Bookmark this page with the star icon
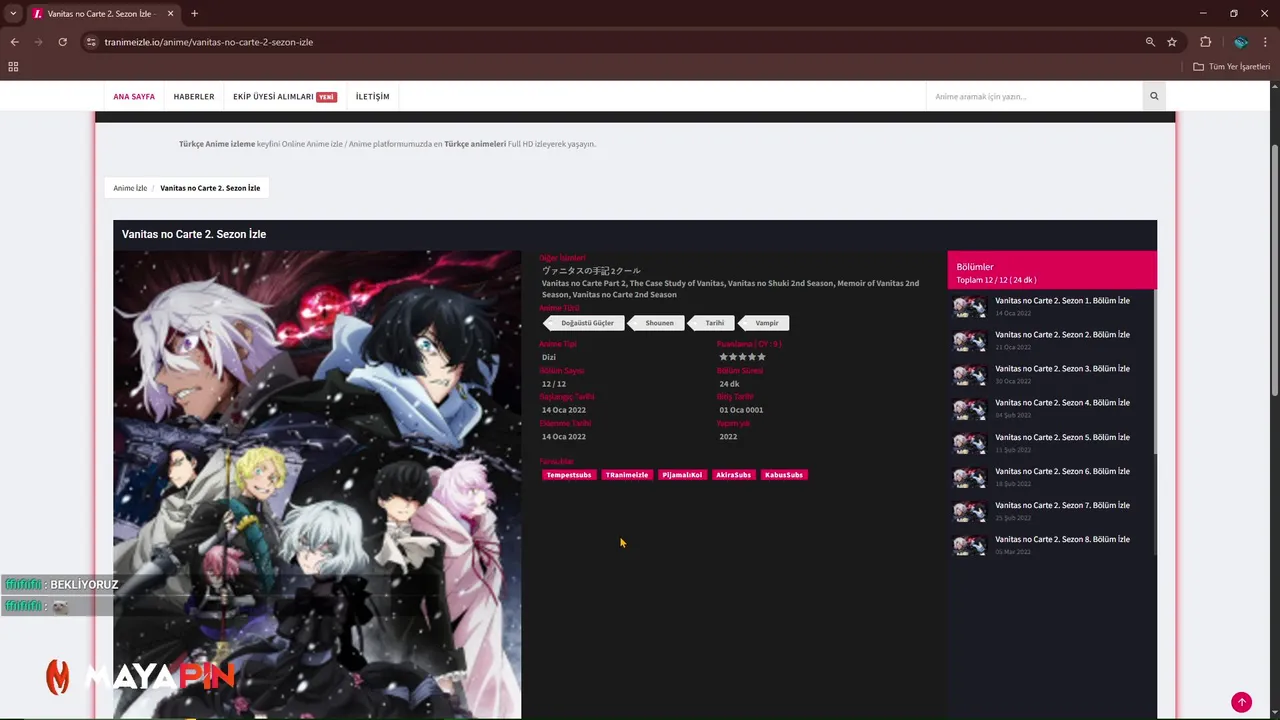Screen dimensions: 1280x720 pos(1172,42)
